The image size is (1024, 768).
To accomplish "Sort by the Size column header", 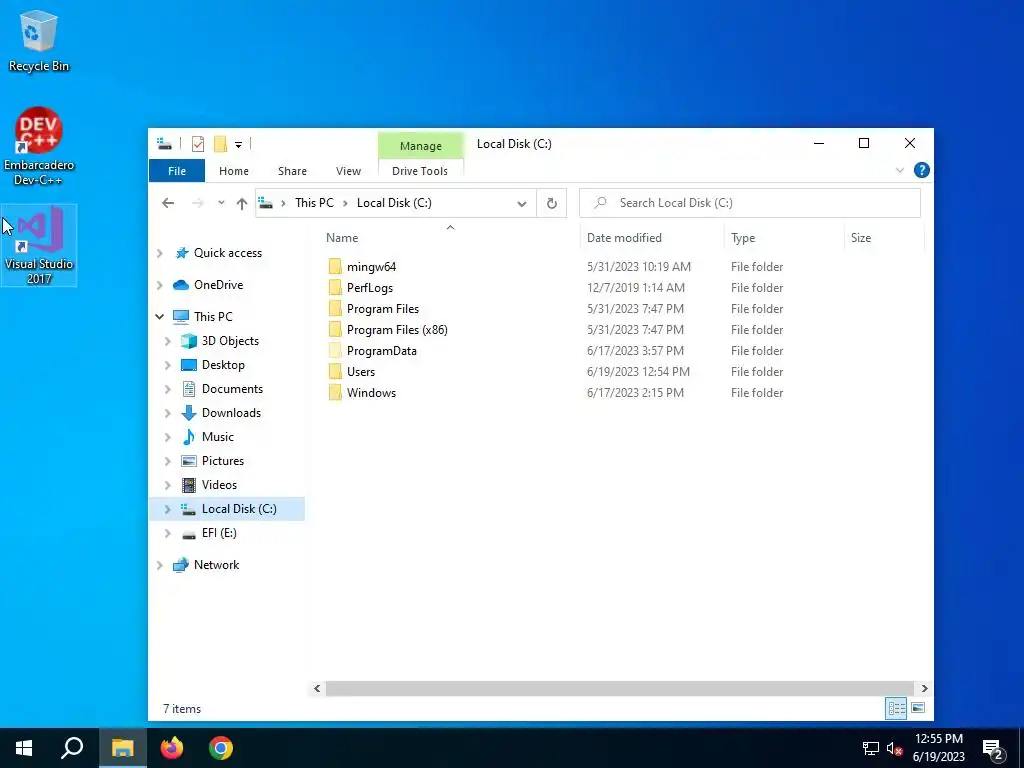I will (861, 238).
